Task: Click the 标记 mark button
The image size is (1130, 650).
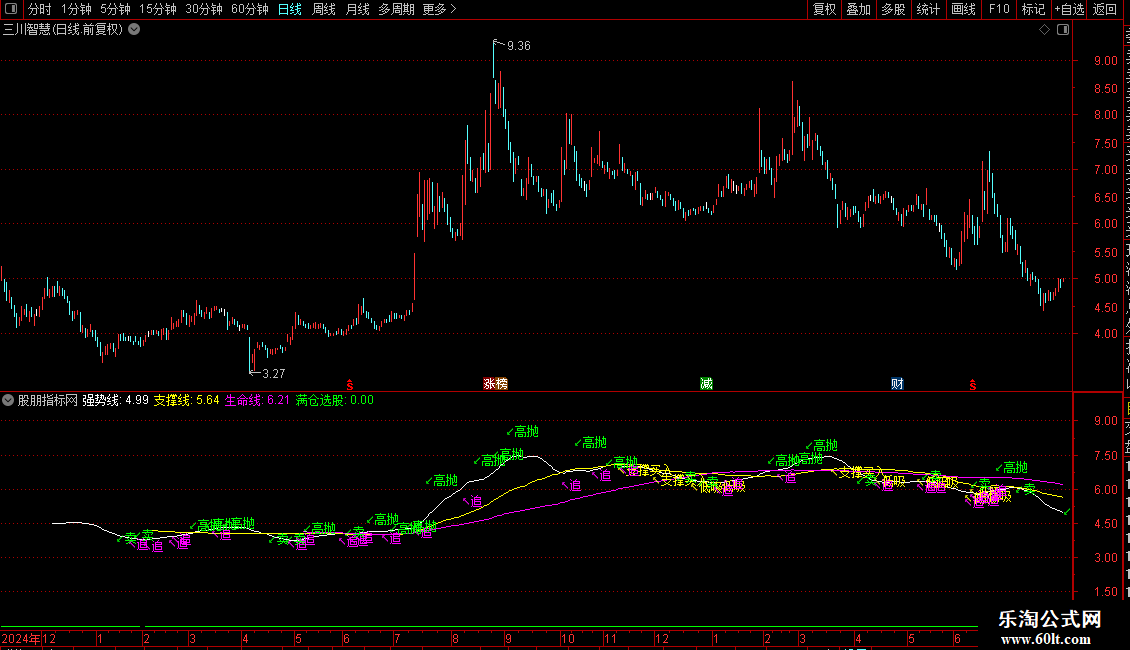Action: coord(1033,9)
